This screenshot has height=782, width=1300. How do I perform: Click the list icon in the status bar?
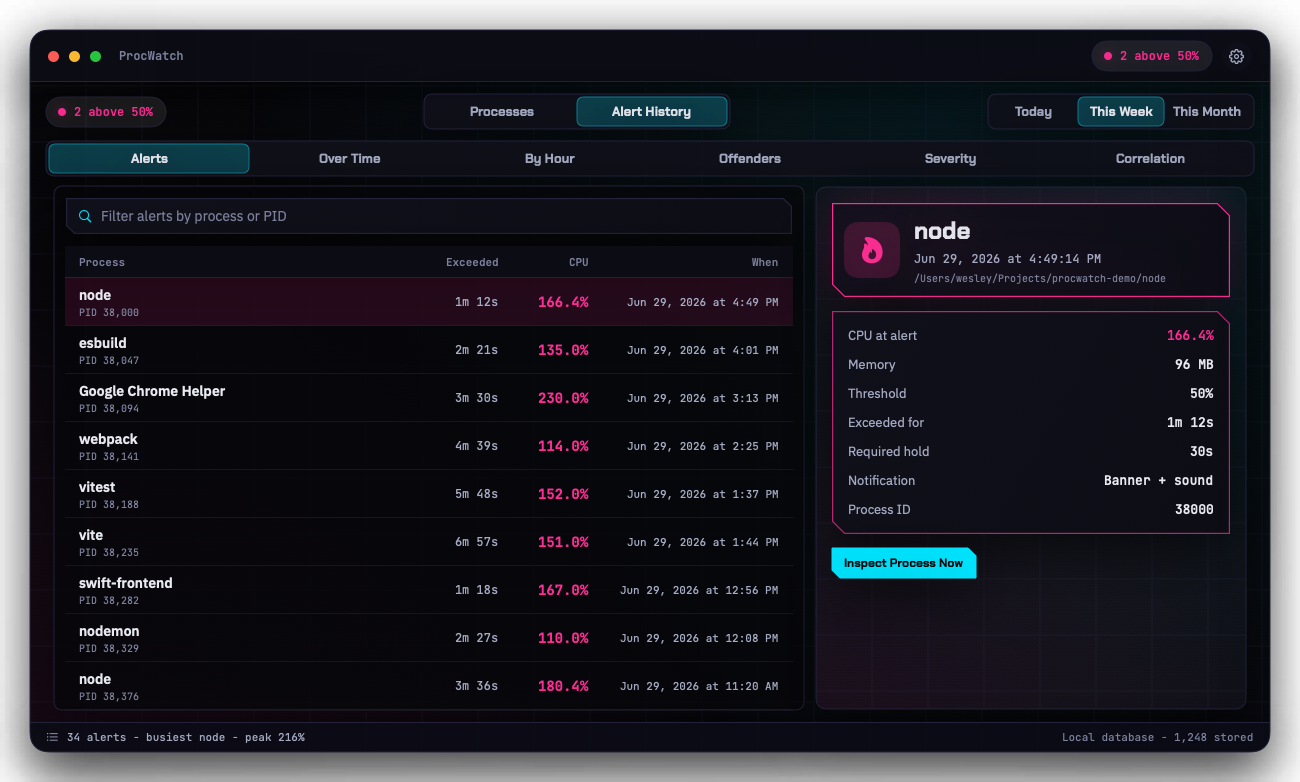pyautogui.click(x=52, y=737)
